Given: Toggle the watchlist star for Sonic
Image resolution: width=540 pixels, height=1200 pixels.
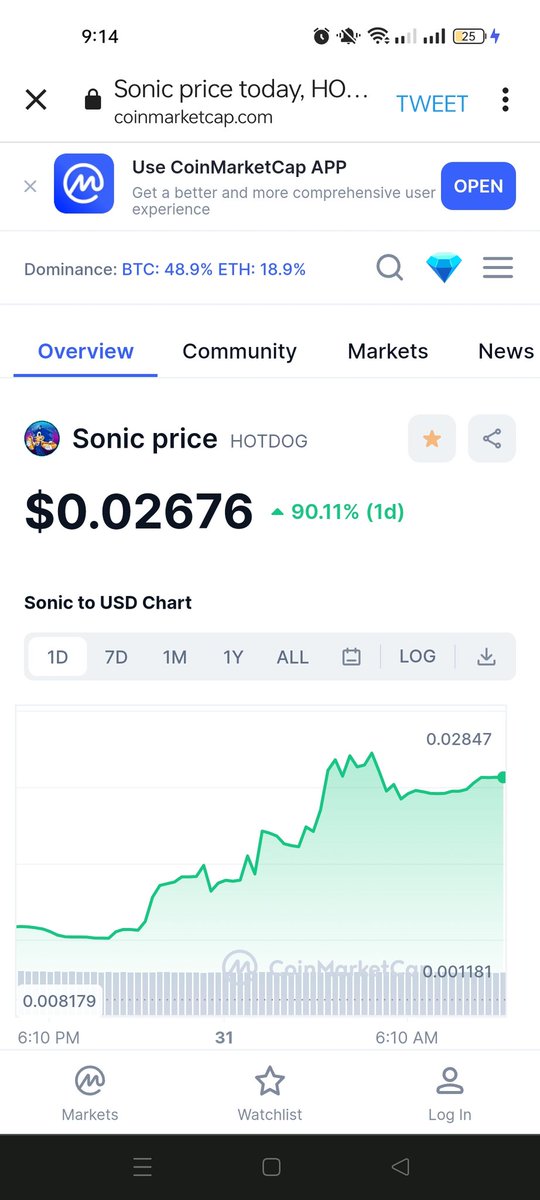Looking at the screenshot, I should (432, 438).
